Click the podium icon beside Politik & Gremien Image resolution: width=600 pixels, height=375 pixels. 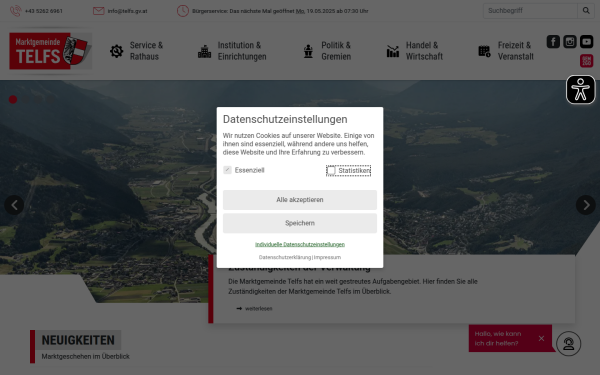coord(308,51)
